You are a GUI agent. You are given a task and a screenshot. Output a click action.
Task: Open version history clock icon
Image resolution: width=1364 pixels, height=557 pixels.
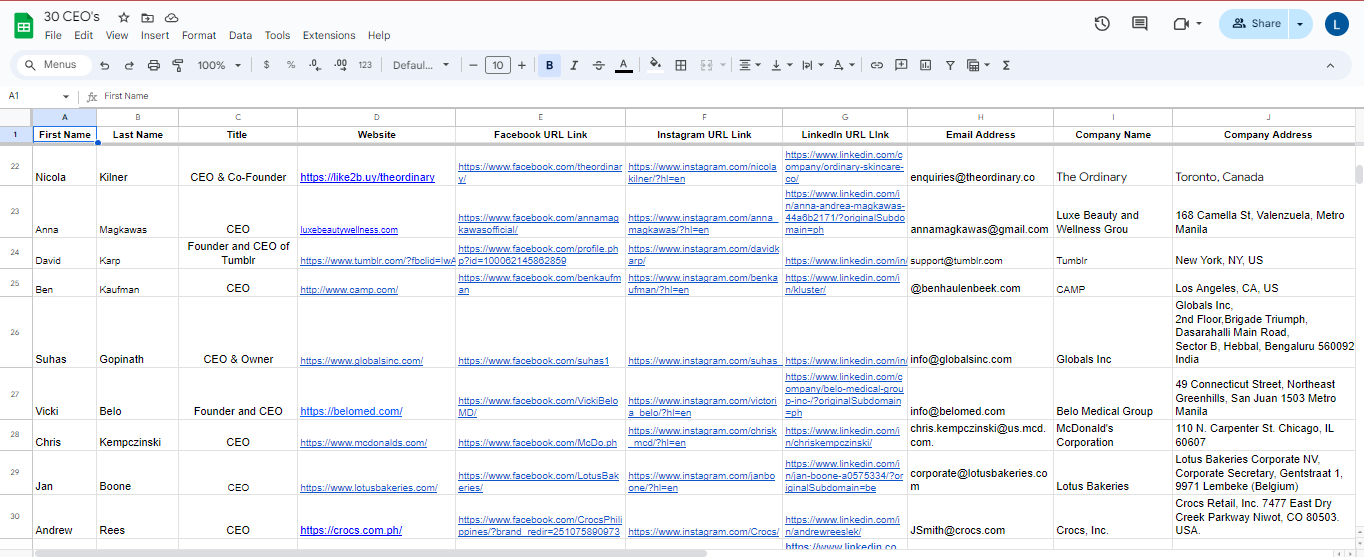click(1102, 23)
